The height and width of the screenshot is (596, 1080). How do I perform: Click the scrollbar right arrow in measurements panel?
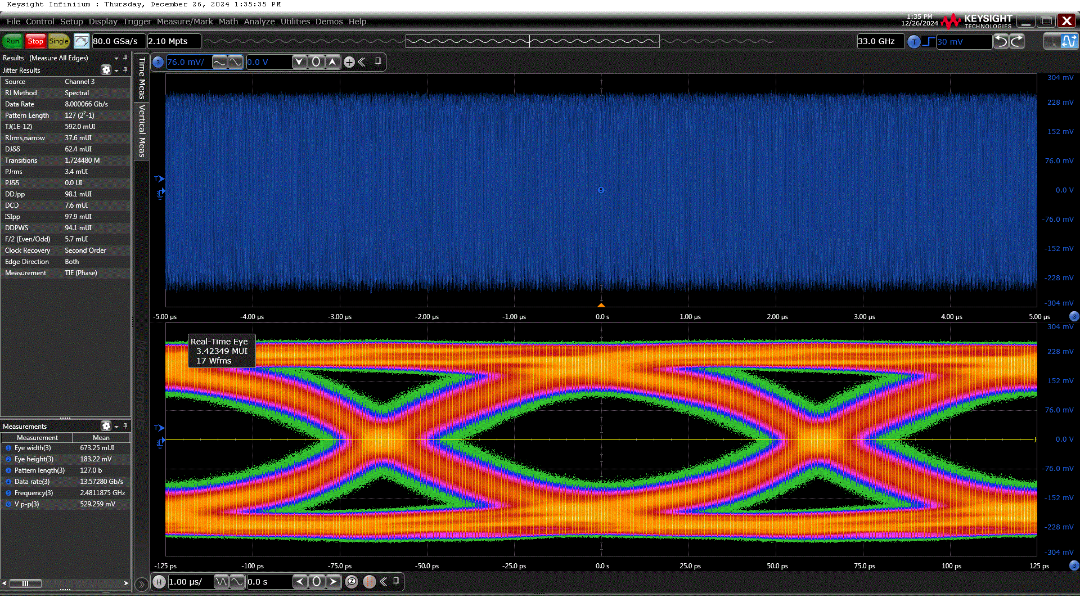[126, 584]
